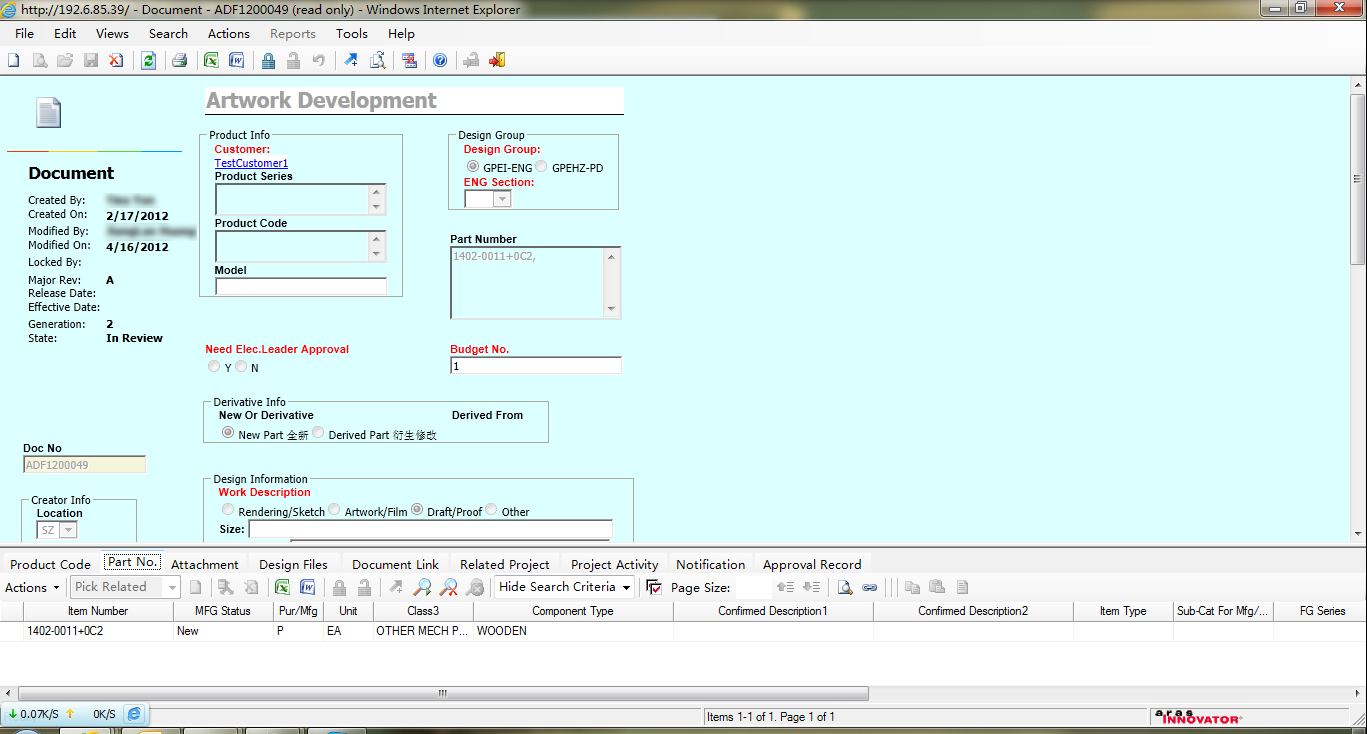1367x734 pixels.
Task: Click into the Model input field
Action: 301,286
